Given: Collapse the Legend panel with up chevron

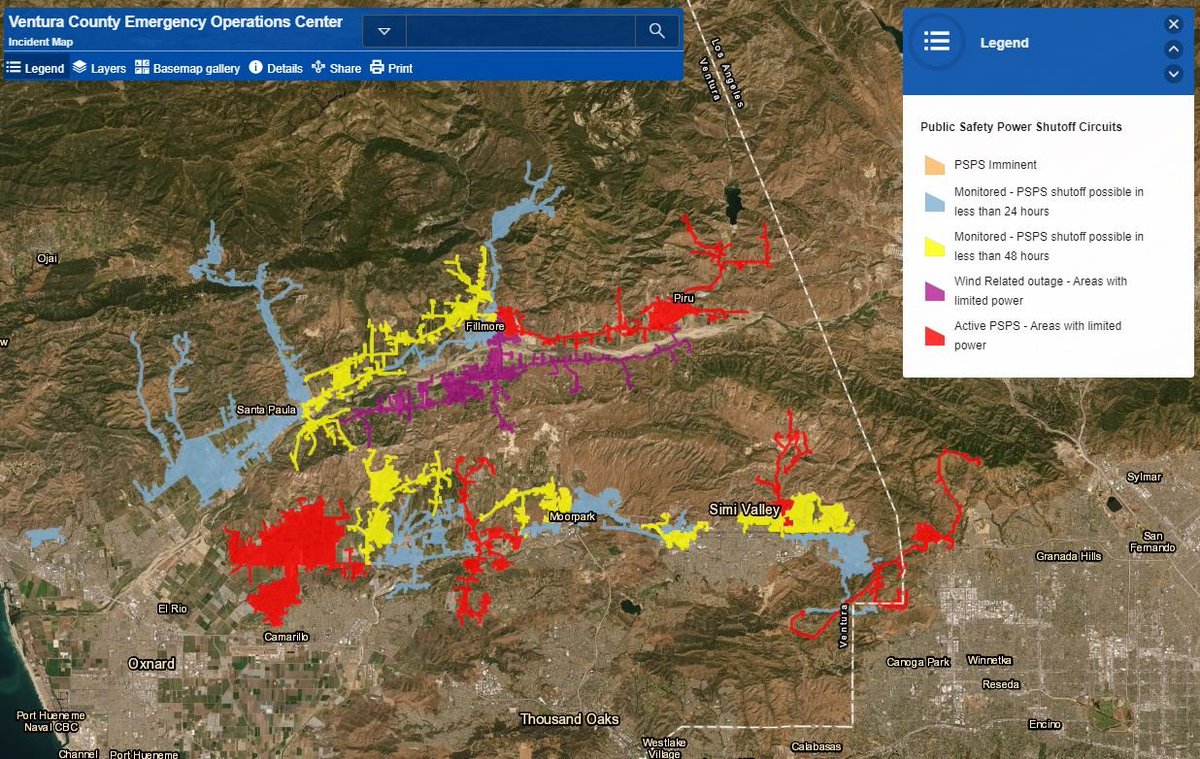Looking at the screenshot, I should click(1174, 49).
